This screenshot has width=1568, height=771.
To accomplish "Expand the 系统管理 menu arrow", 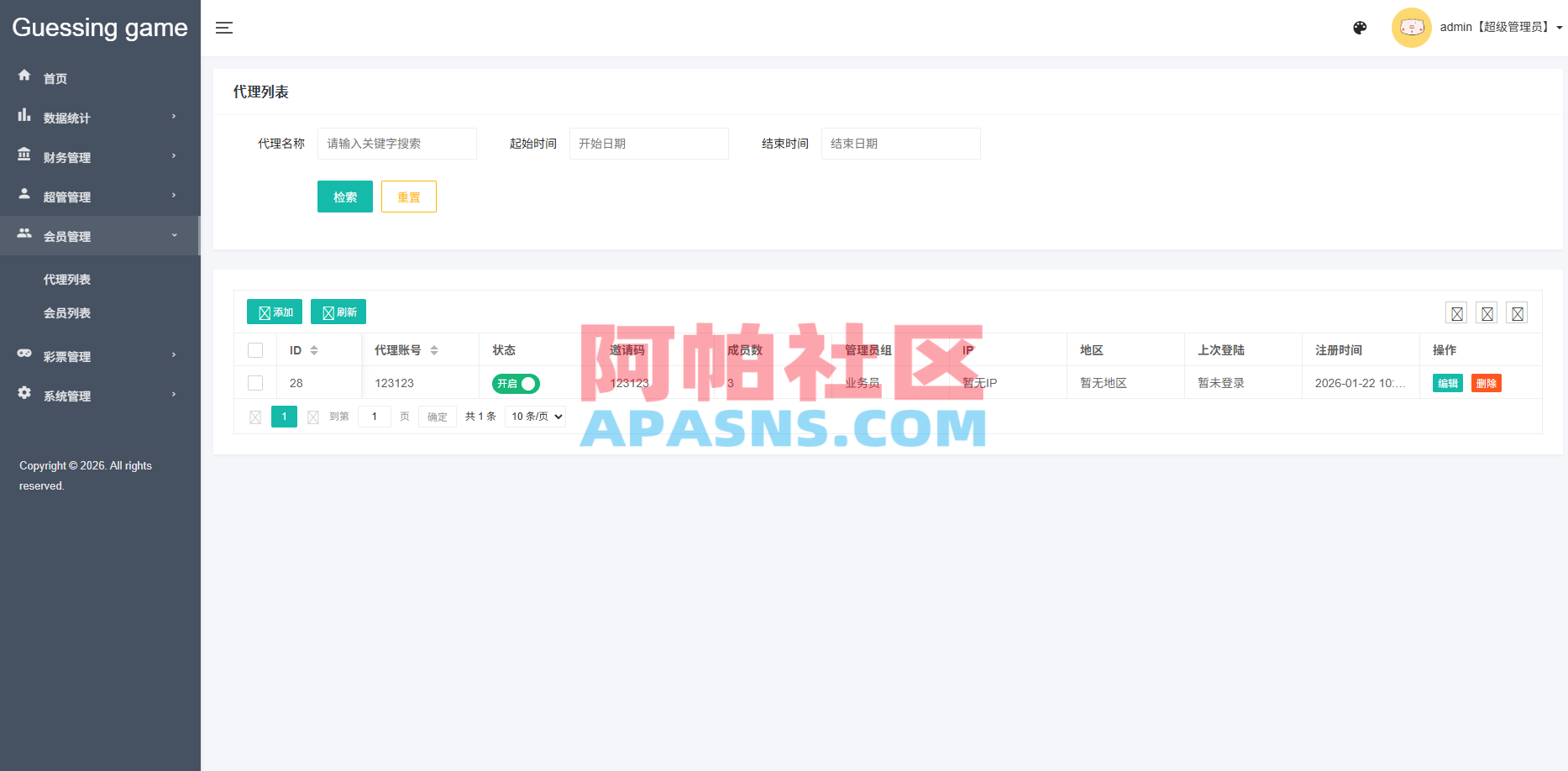I will click(174, 395).
